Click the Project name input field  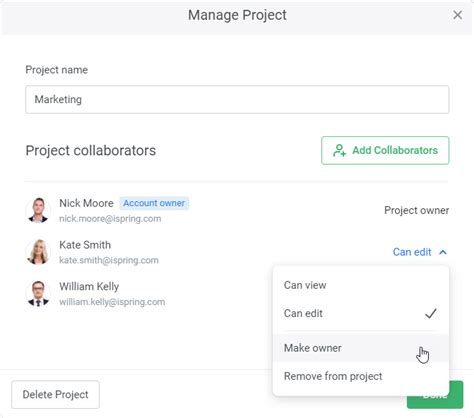point(237,99)
